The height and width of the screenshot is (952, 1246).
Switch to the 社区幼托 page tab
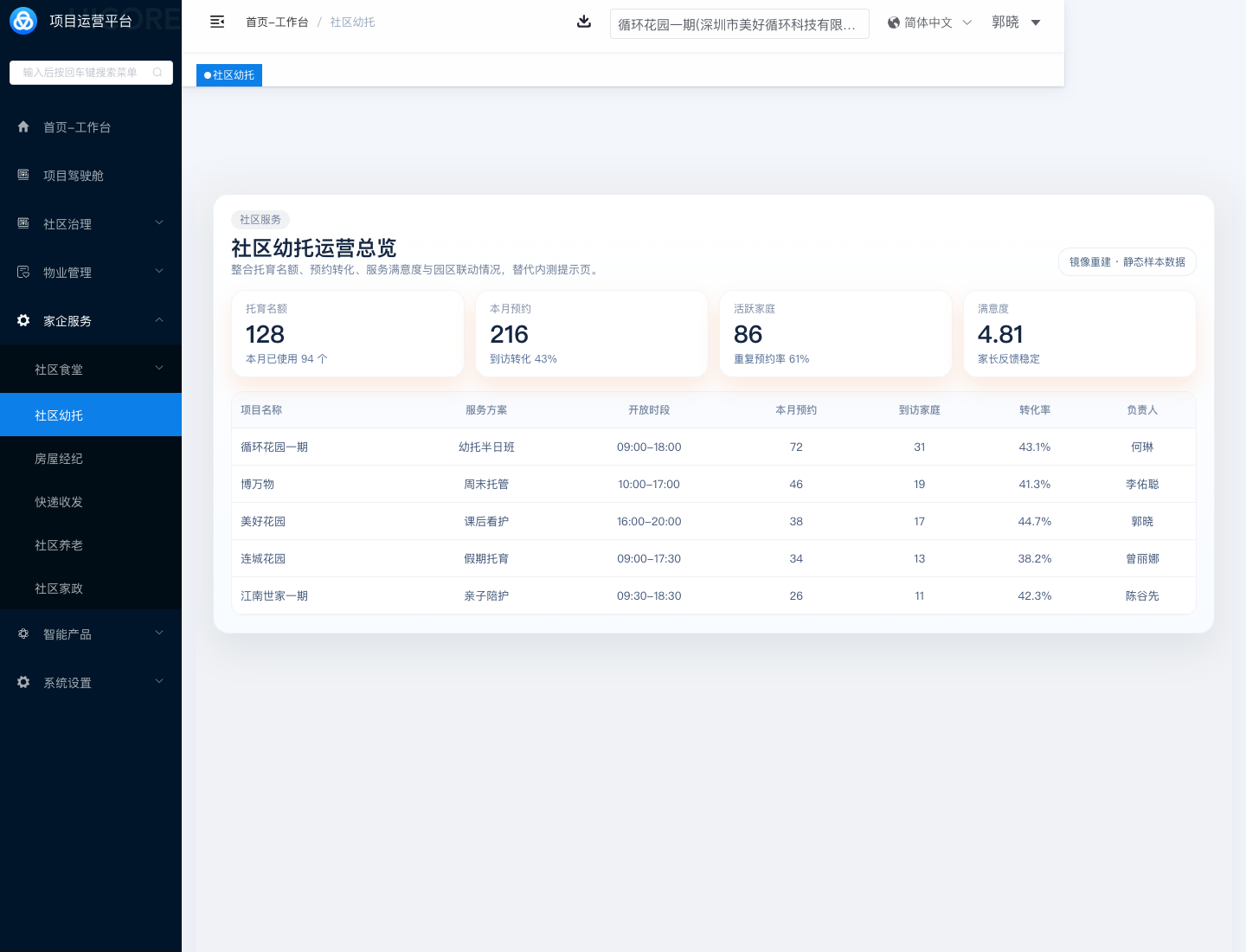[229, 75]
